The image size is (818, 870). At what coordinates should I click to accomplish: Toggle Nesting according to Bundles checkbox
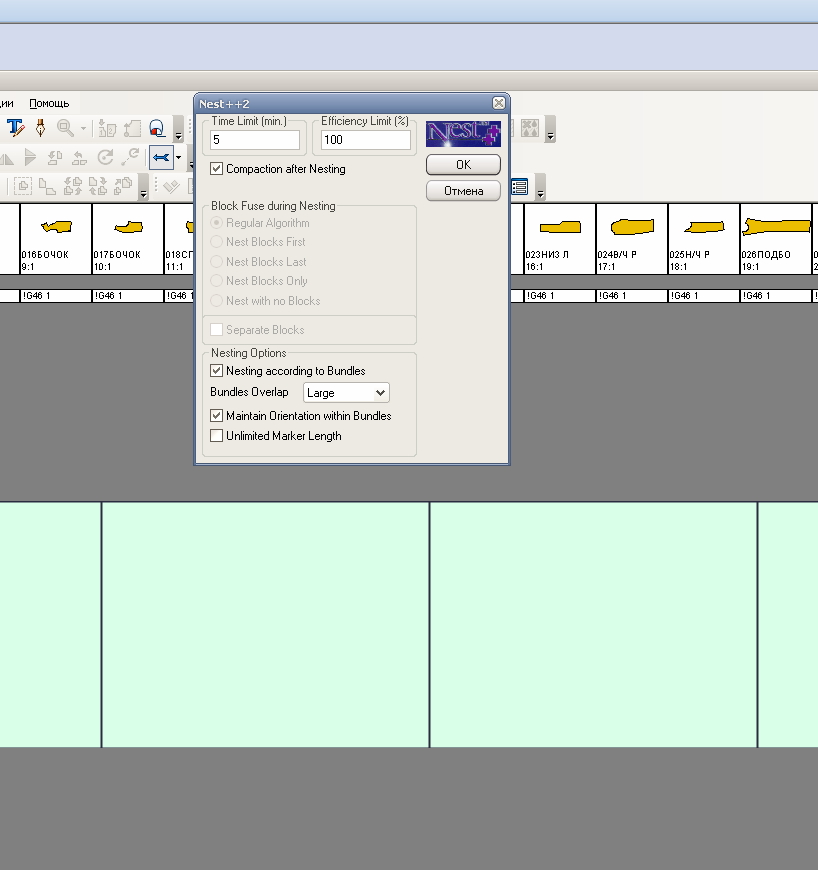click(x=216, y=371)
